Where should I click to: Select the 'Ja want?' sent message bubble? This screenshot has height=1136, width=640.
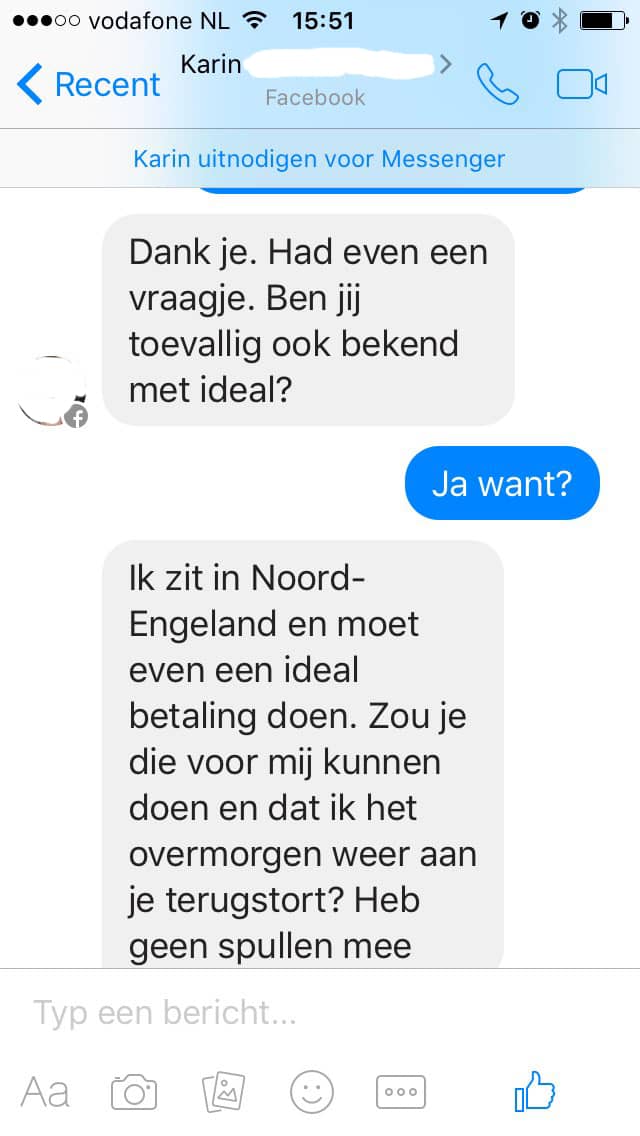tap(502, 483)
